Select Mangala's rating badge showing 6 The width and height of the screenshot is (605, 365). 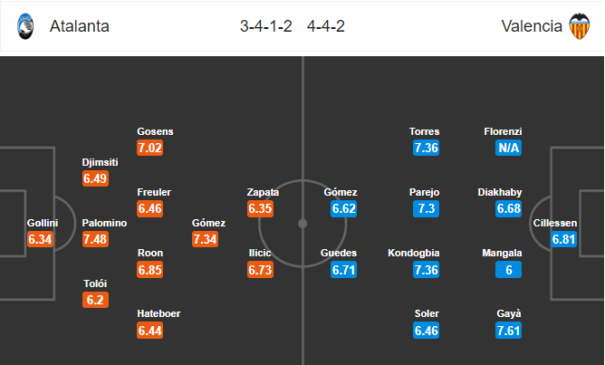[x=509, y=270]
